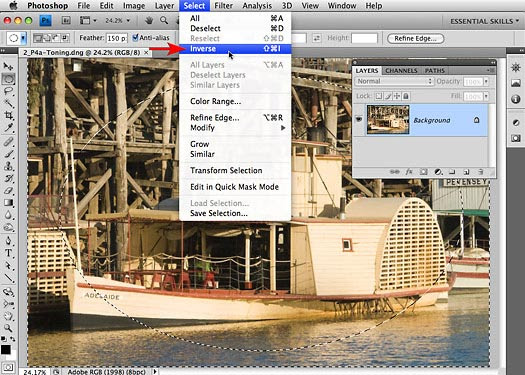Select the Hand tool in toolbox
Image resolution: width=525 pixels, height=375 pixels.
(8, 316)
